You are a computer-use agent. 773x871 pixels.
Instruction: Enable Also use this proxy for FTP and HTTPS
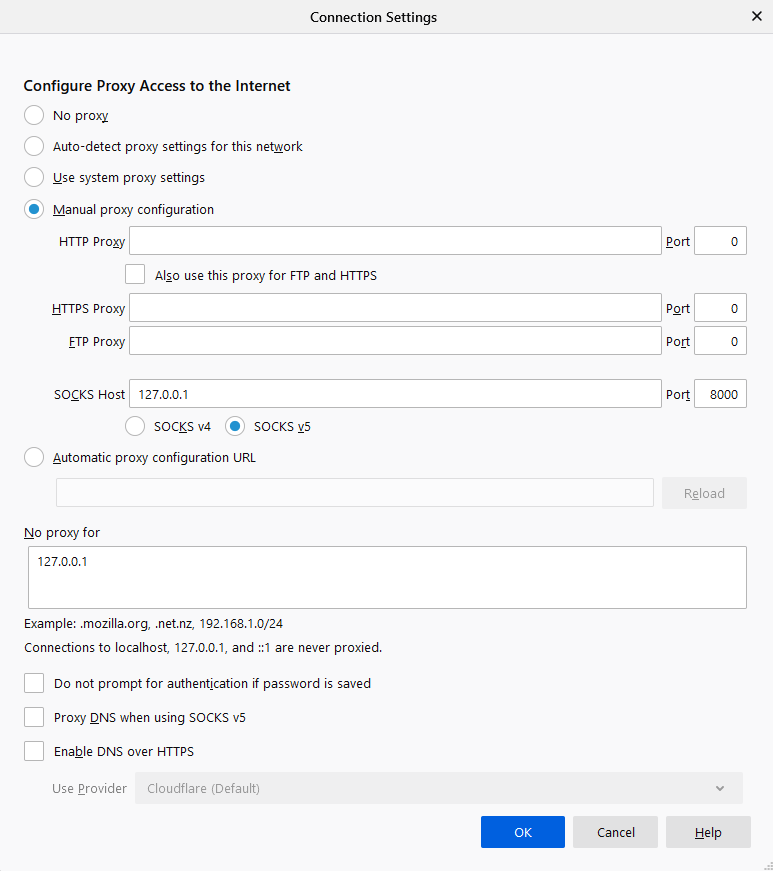point(136,274)
